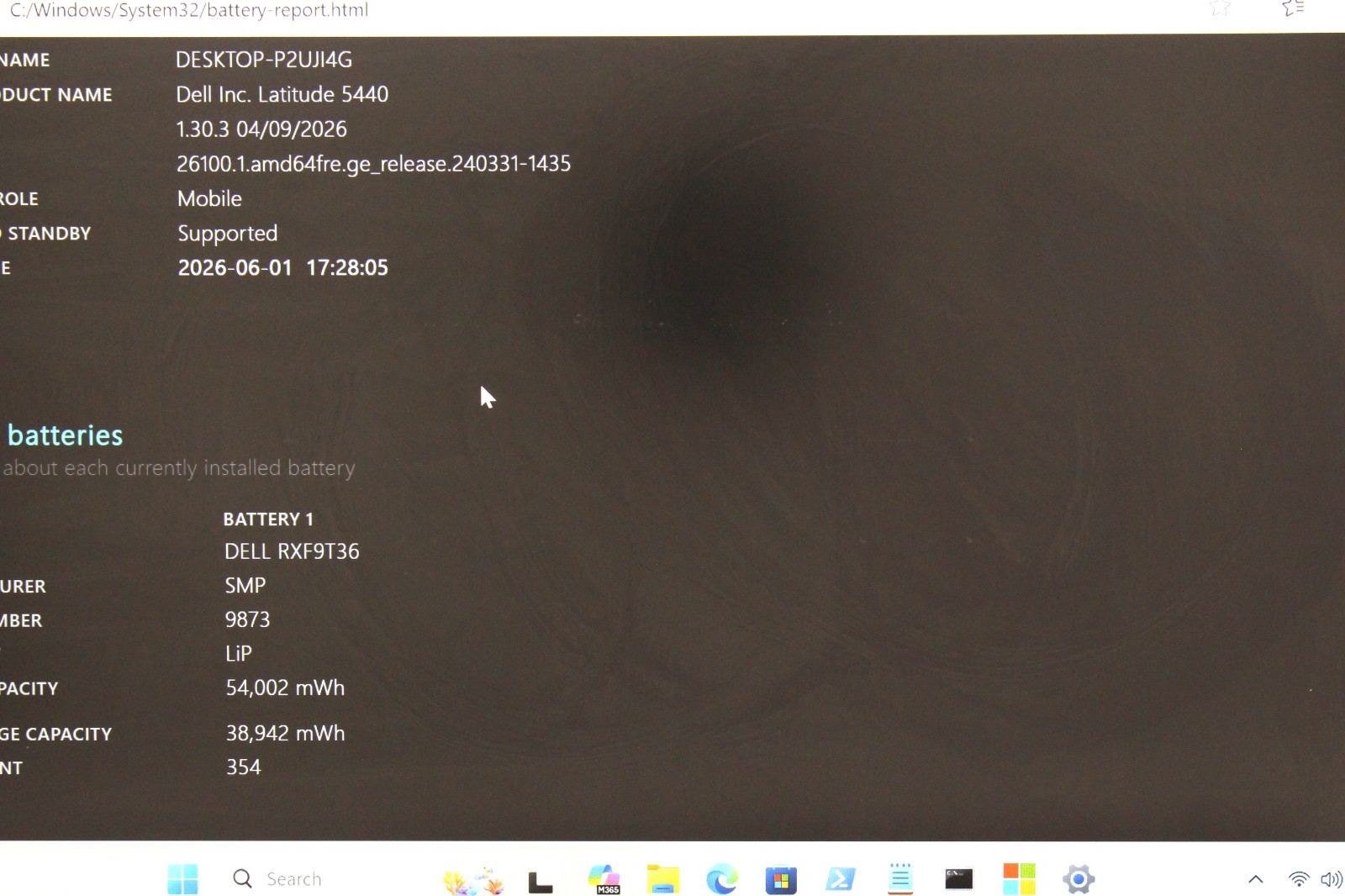Select the computer name DESKTOP-P2UJI4G

tap(264, 60)
